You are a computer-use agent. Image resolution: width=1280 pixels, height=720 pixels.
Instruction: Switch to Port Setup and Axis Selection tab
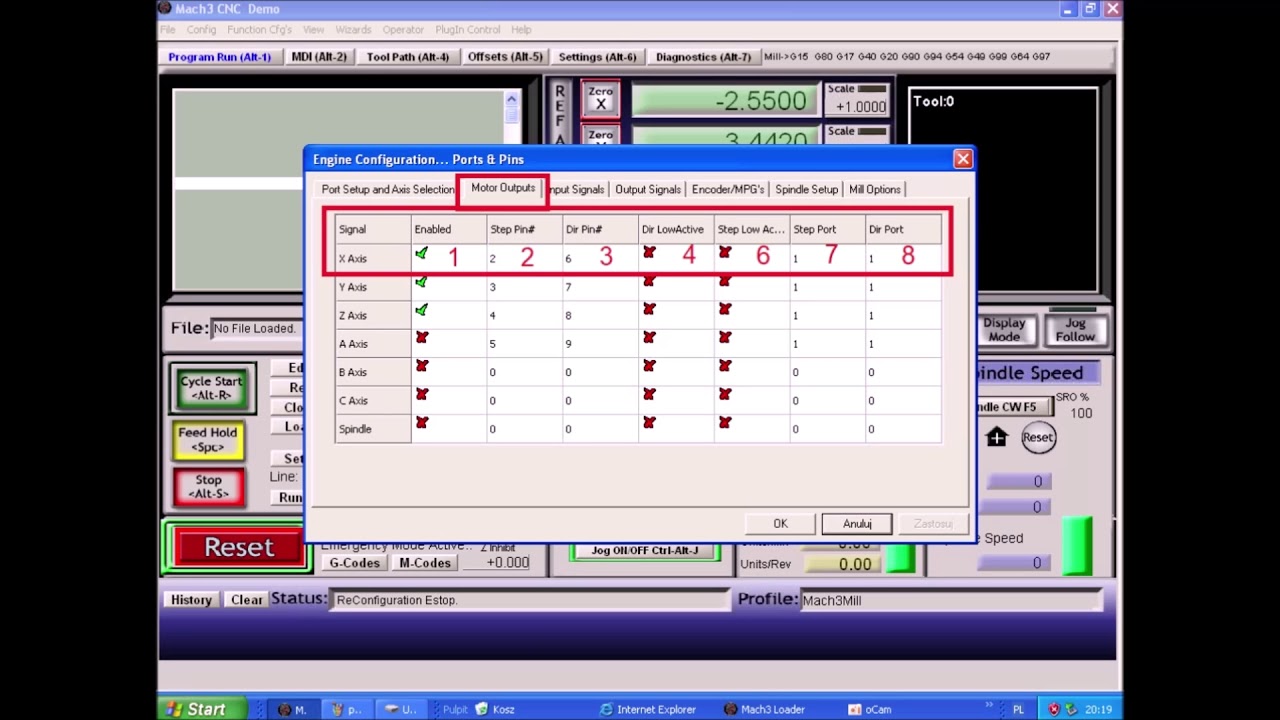[387, 189]
